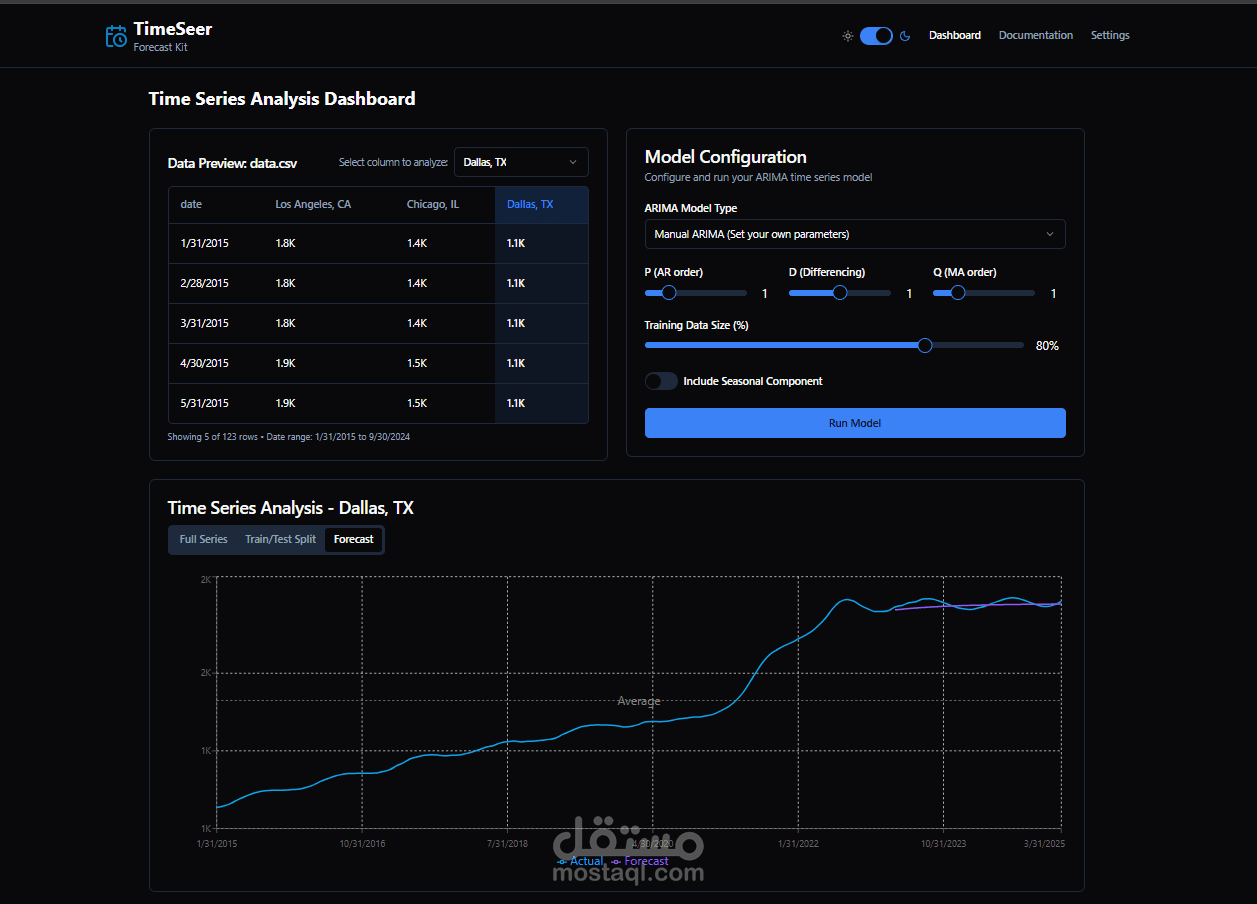Enable Include Seasonal Component switch
1257x904 pixels.
pyautogui.click(x=661, y=381)
